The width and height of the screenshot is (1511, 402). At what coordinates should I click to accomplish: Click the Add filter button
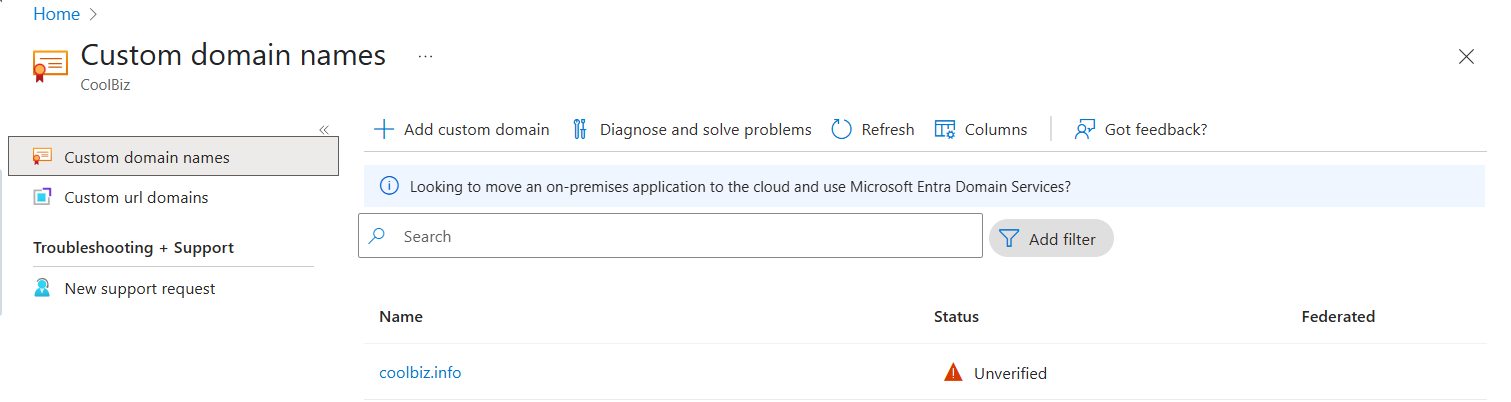click(1051, 239)
